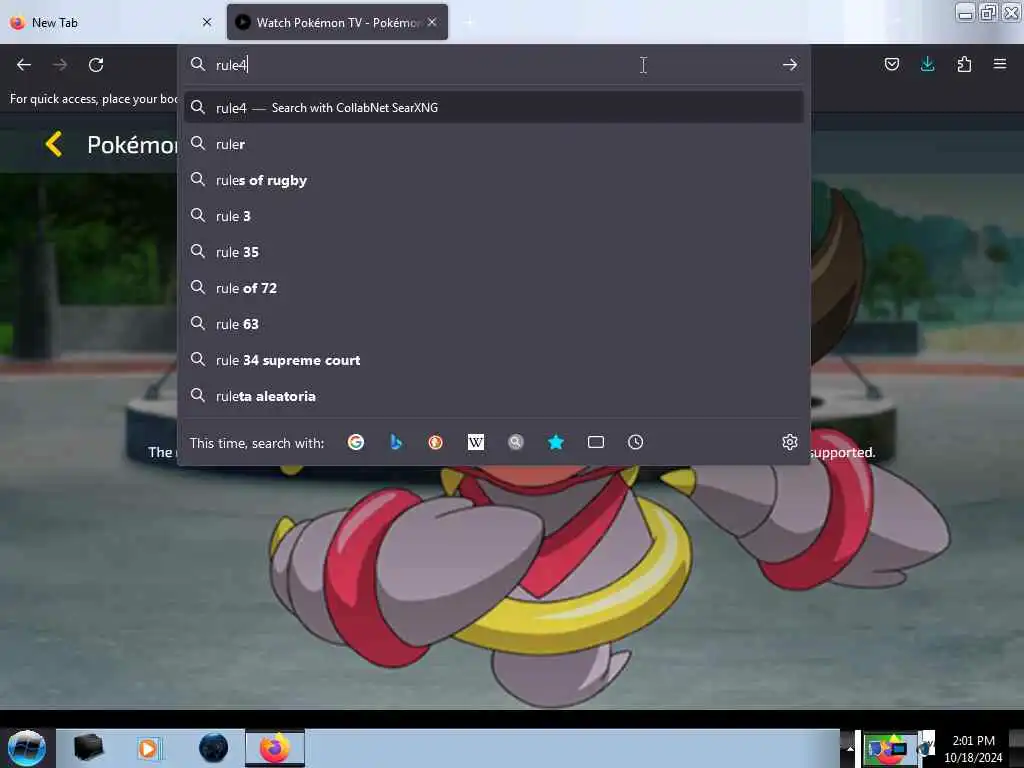Open the black box taskbar application
Viewport: 1024px width, 768px height.
(x=88, y=748)
